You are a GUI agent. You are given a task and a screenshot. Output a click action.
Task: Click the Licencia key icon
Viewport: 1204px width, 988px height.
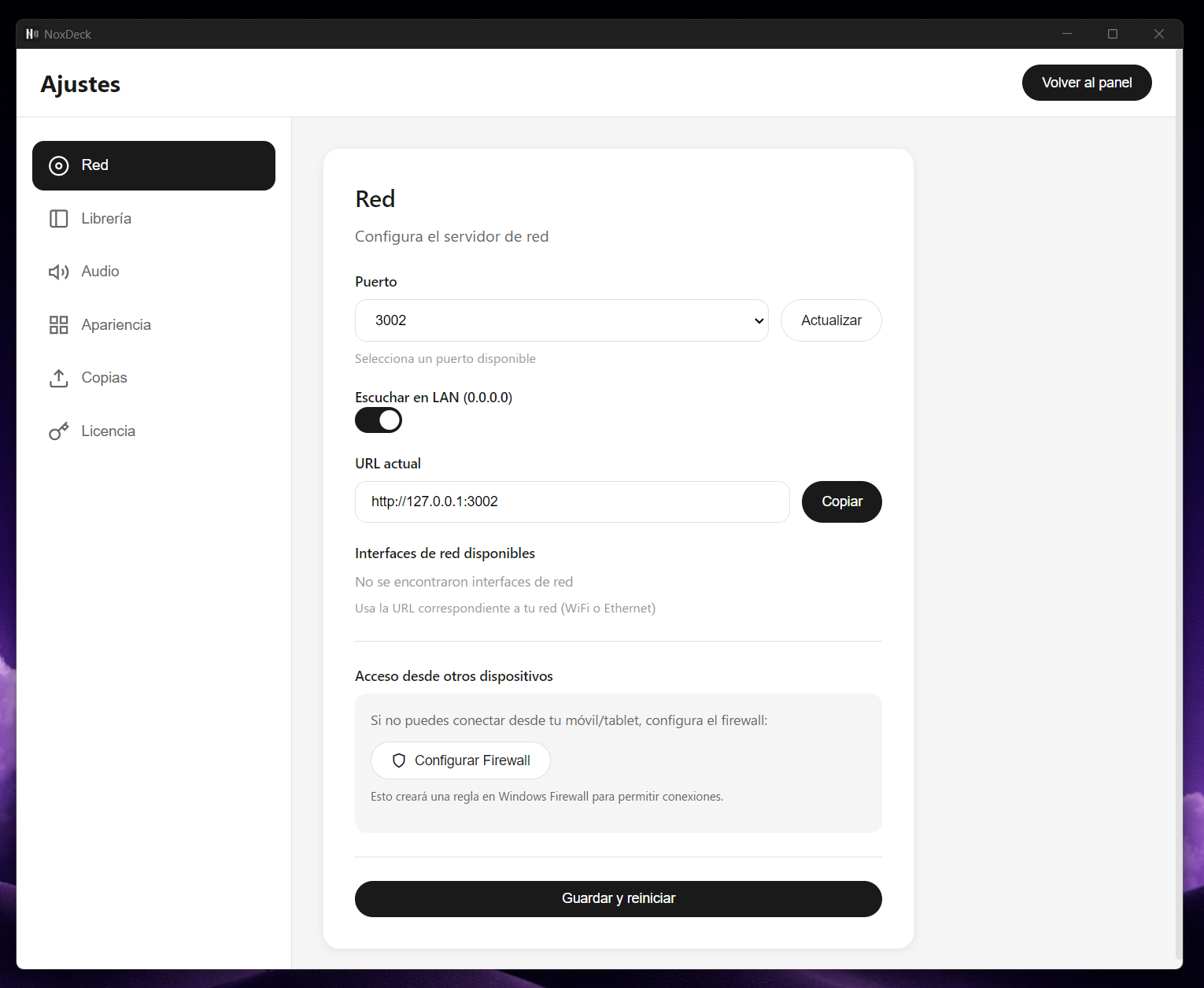[x=59, y=431]
